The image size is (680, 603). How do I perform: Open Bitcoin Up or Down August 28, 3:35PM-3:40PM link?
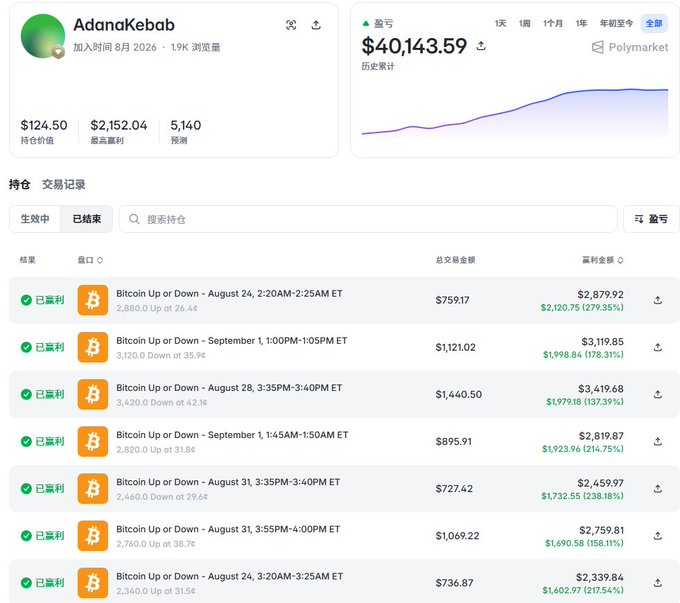tap(229, 388)
